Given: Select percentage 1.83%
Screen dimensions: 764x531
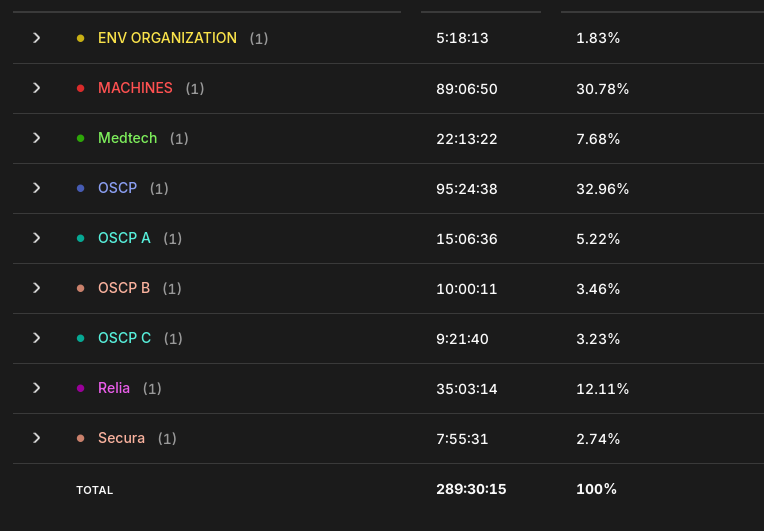Looking at the screenshot, I should (x=598, y=38).
